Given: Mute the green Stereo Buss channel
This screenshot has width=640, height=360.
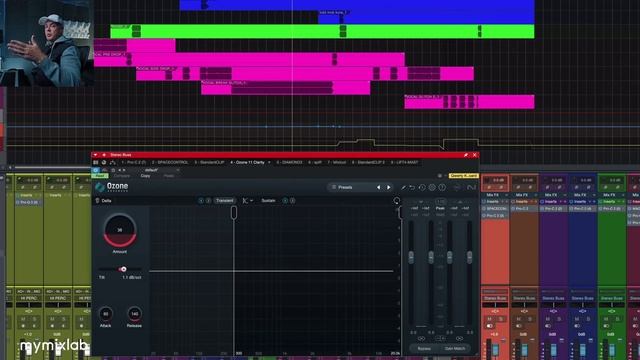Looking at the screenshot, I should [606, 319].
